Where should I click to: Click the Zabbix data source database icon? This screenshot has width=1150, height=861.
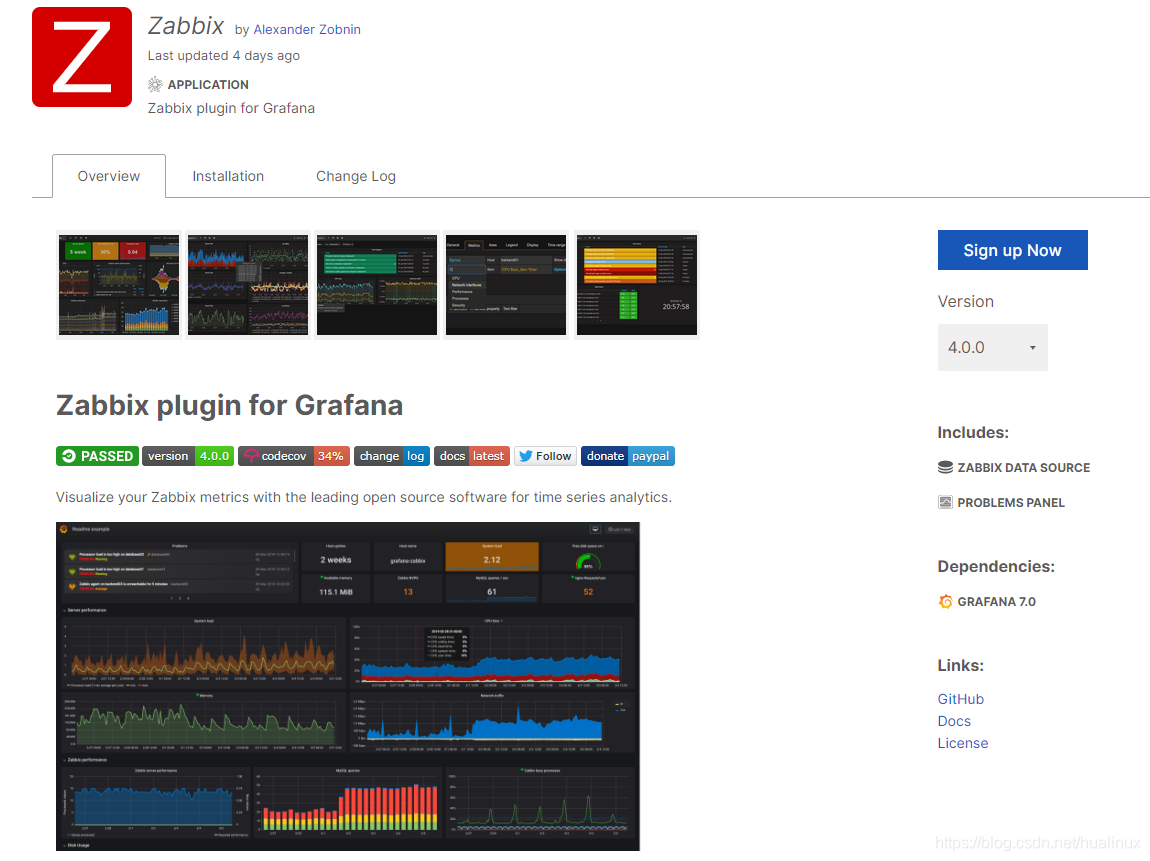945,467
